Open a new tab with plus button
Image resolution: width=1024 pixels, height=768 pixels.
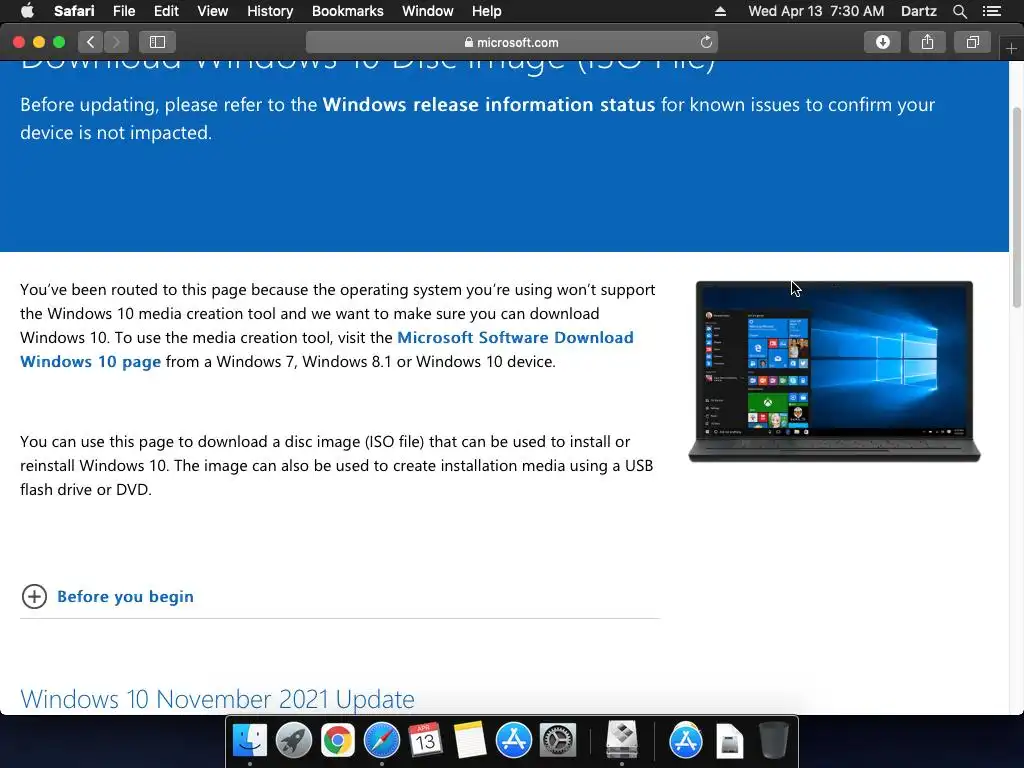[1011, 48]
